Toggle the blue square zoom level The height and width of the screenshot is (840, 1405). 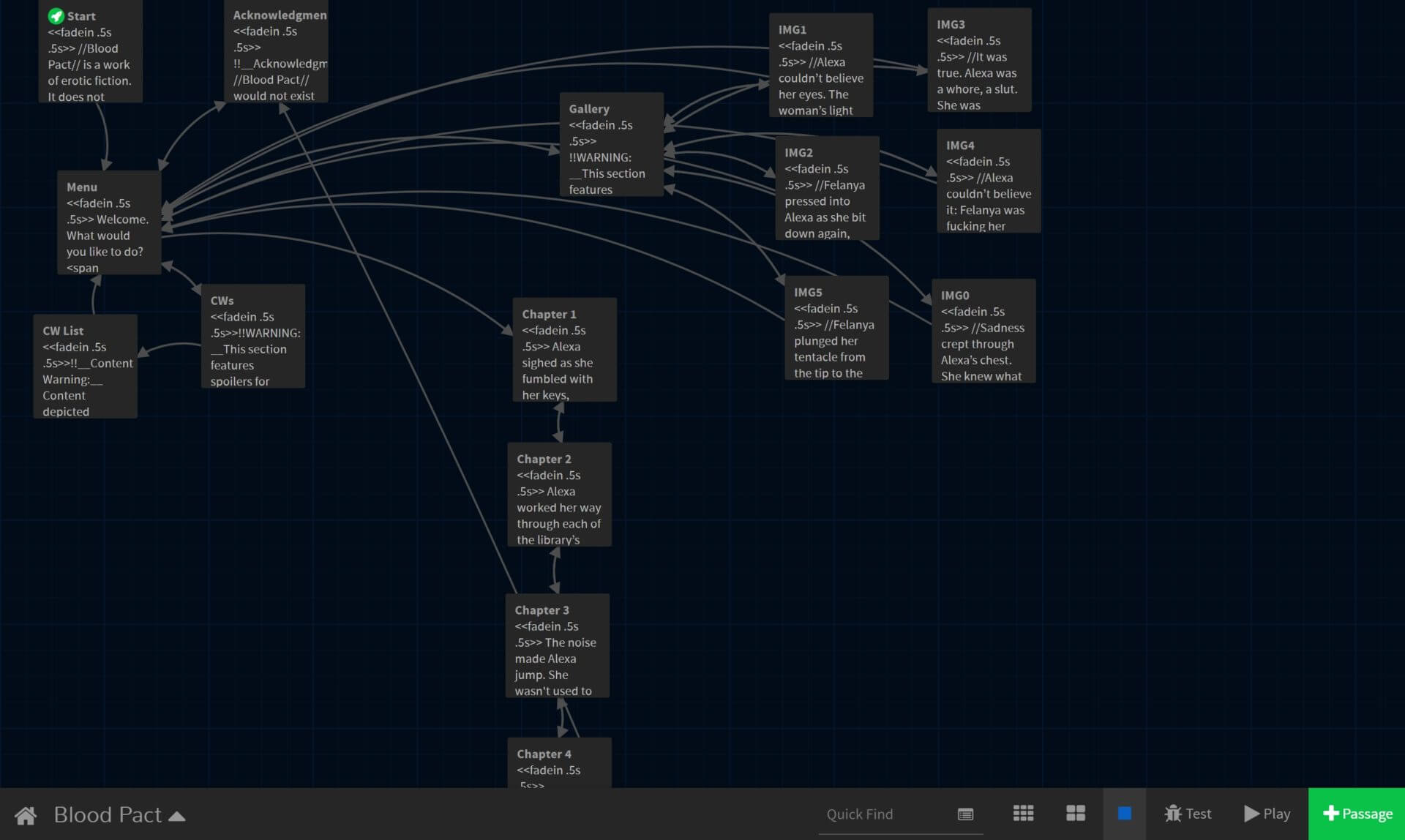[1125, 812]
